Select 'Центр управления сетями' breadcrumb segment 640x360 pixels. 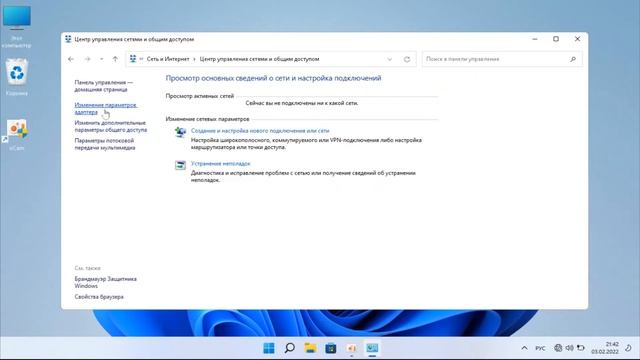[x=259, y=59]
